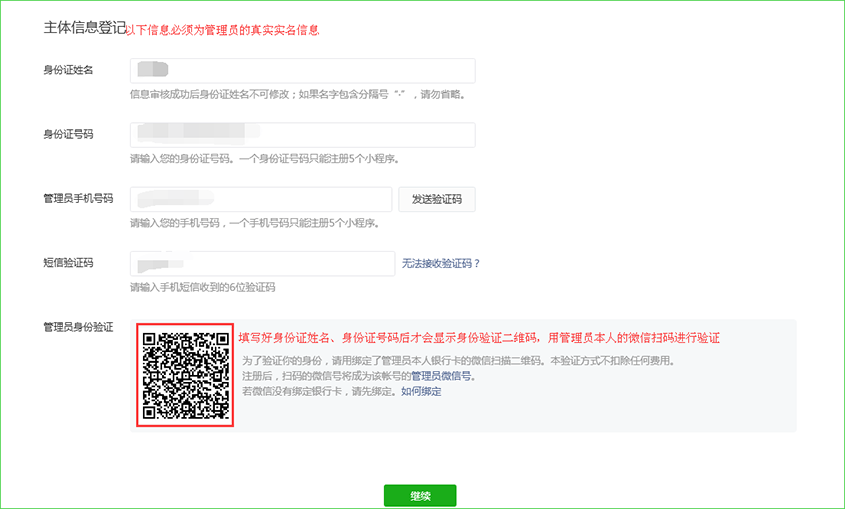Click the identity verification QR code
The height and width of the screenshot is (509, 845).
tap(186, 374)
